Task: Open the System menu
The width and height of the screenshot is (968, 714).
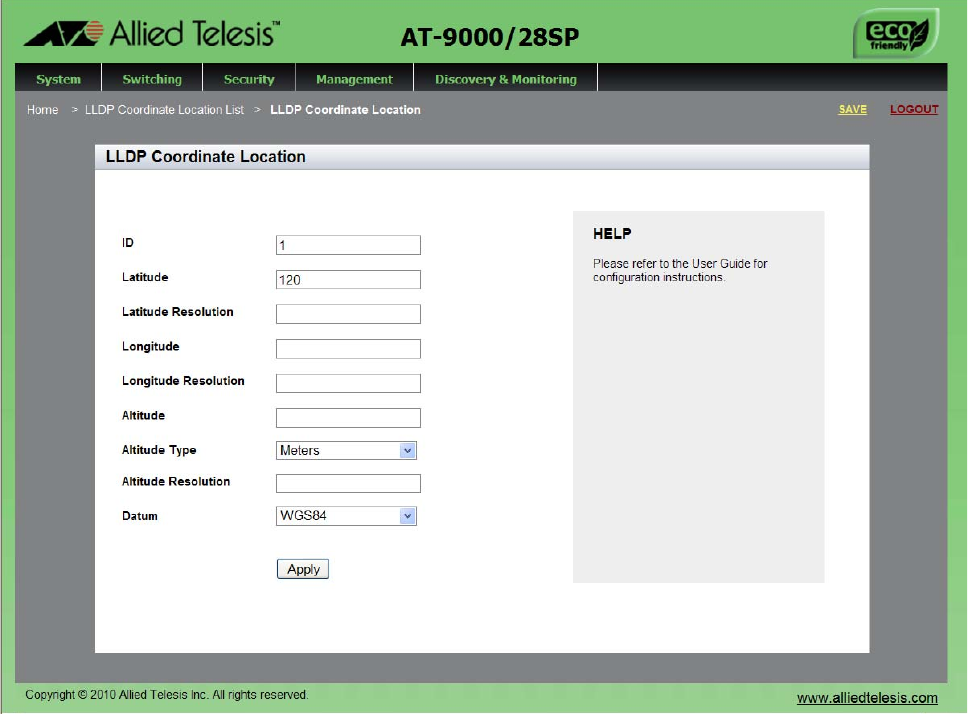Action: coord(58,79)
